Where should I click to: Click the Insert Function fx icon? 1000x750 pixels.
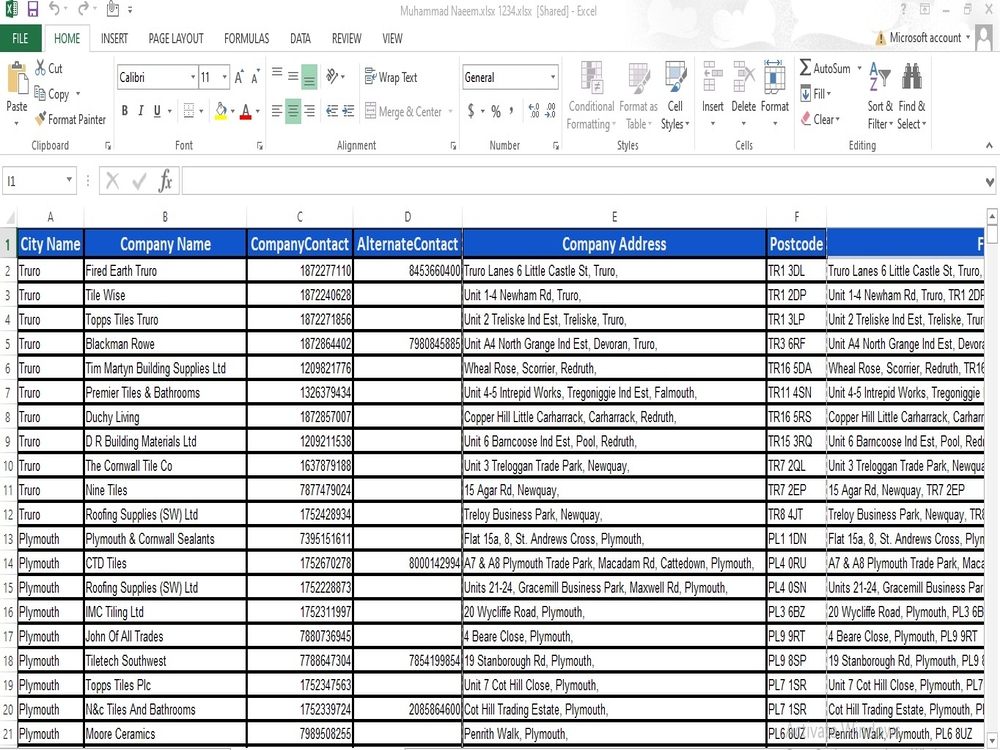pyautogui.click(x=165, y=181)
